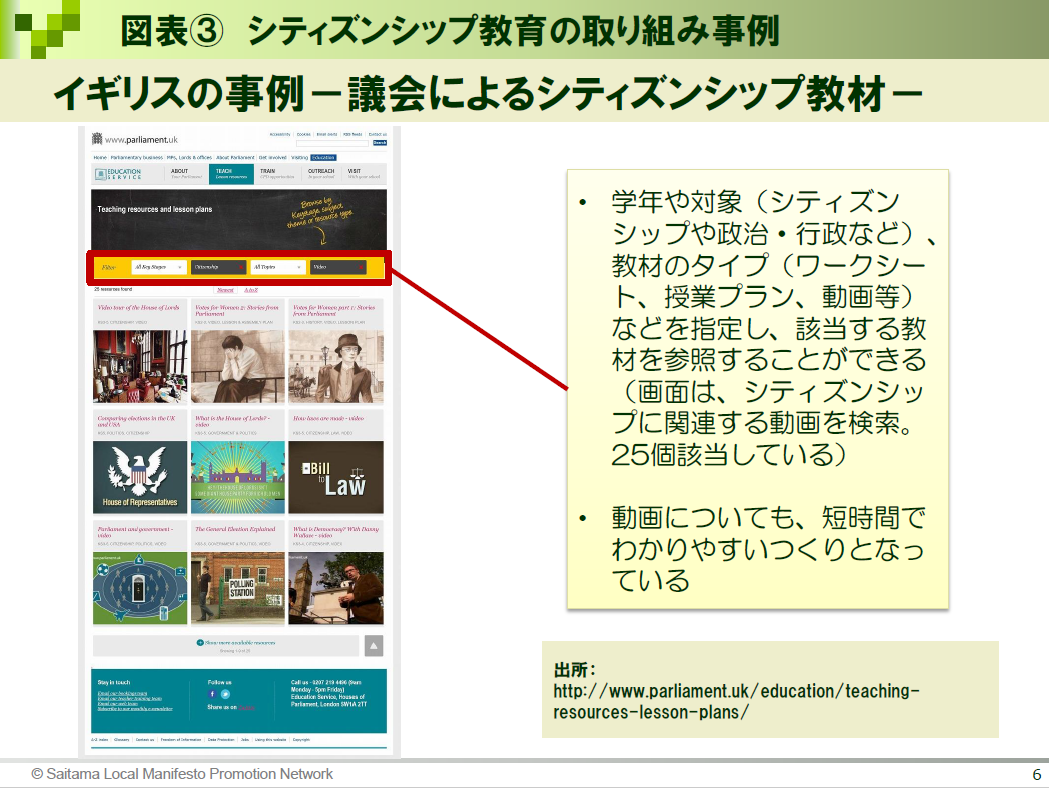The height and width of the screenshot is (788, 1049).
Task: Open the House of Representatives thumbnail
Action: (x=140, y=476)
